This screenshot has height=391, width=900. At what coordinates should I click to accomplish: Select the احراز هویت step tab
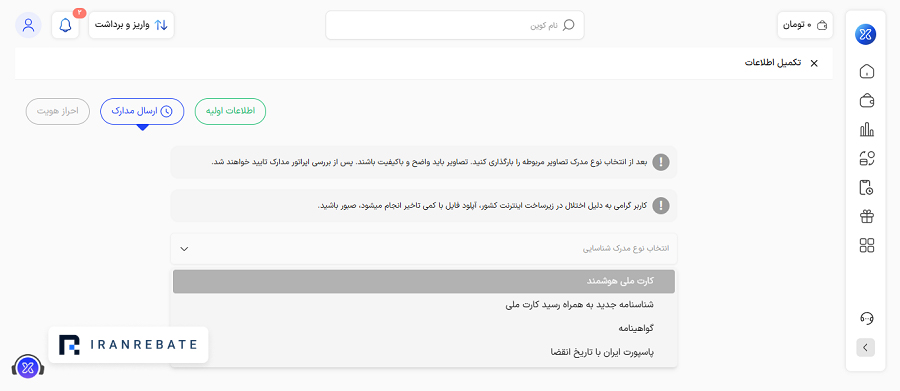click(57, 111)
